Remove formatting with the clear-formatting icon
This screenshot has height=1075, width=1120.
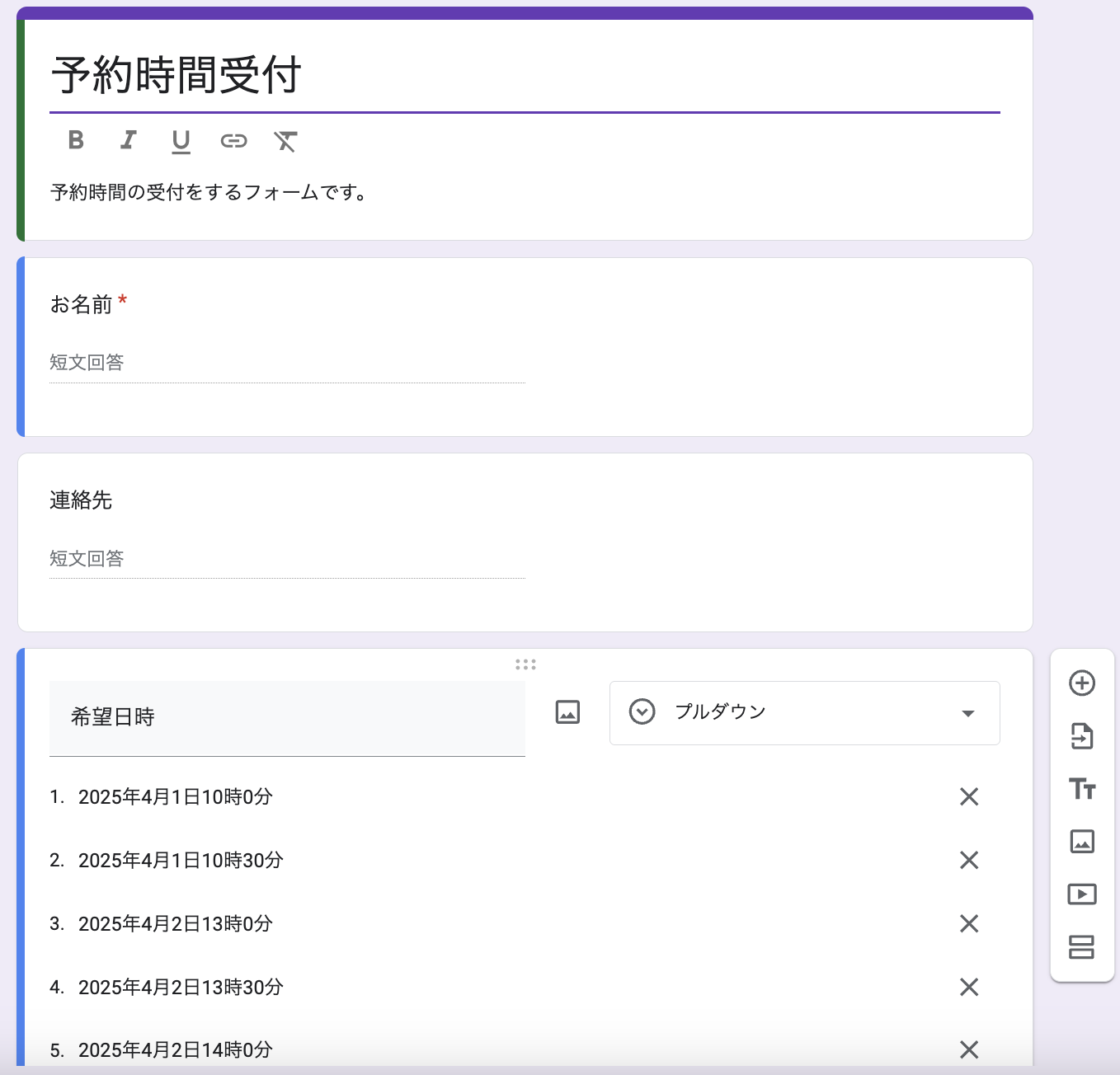click(286, 141)
